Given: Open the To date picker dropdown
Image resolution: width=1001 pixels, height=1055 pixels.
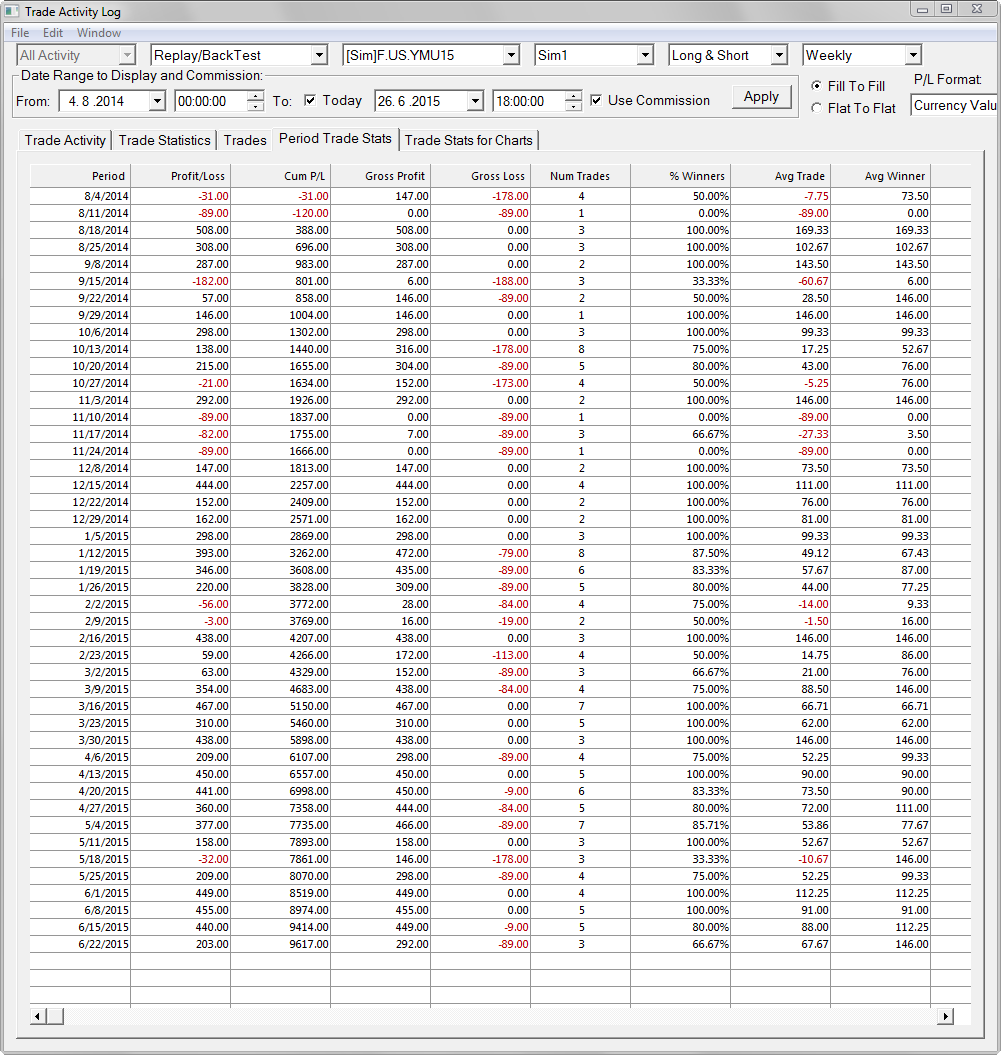Looking at the screenshot, I should [476, 101].
